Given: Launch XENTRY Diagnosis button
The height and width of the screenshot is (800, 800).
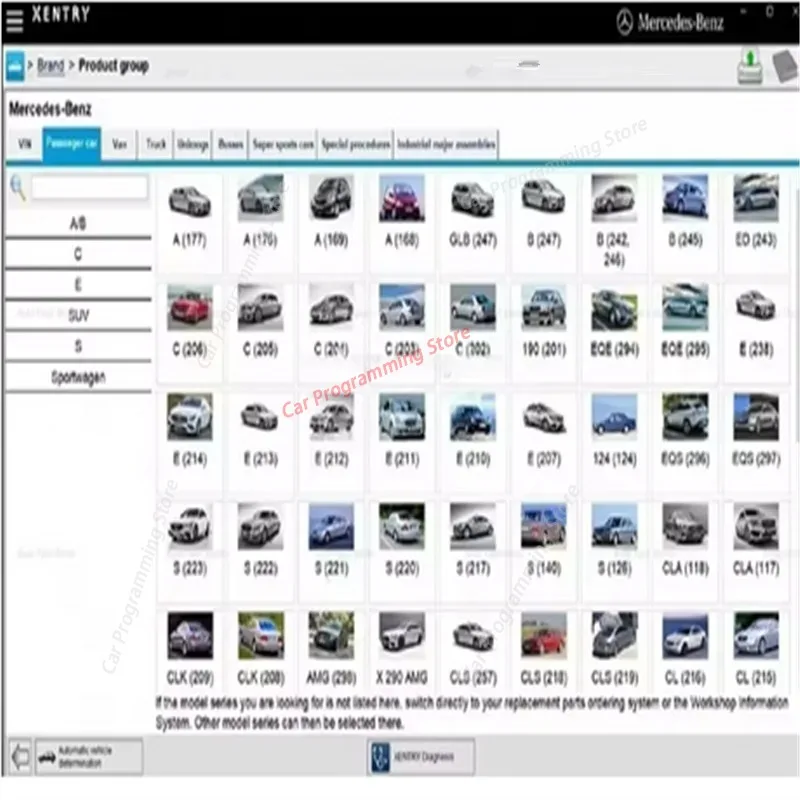Looking at the screenshot, I should pos(420,757).
